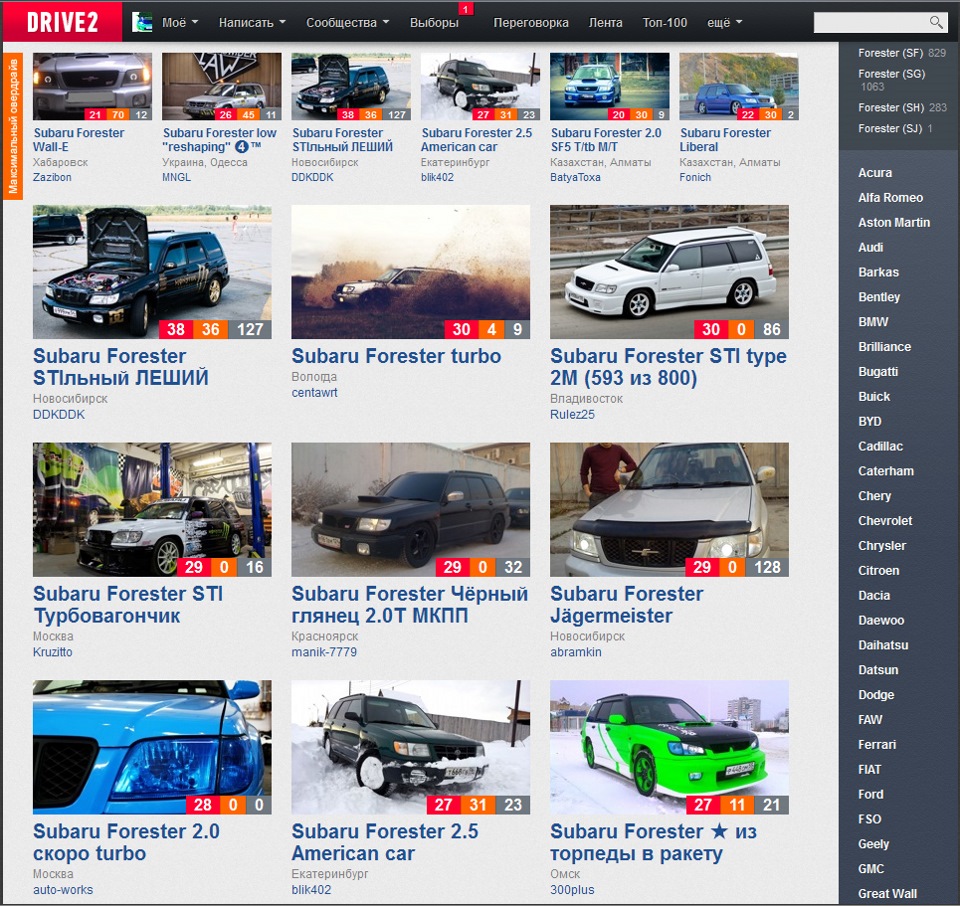Viewport: 960px width, 906px height.
Task: Click Subaru Forester STI type 2M title
Action: [668, 367]
